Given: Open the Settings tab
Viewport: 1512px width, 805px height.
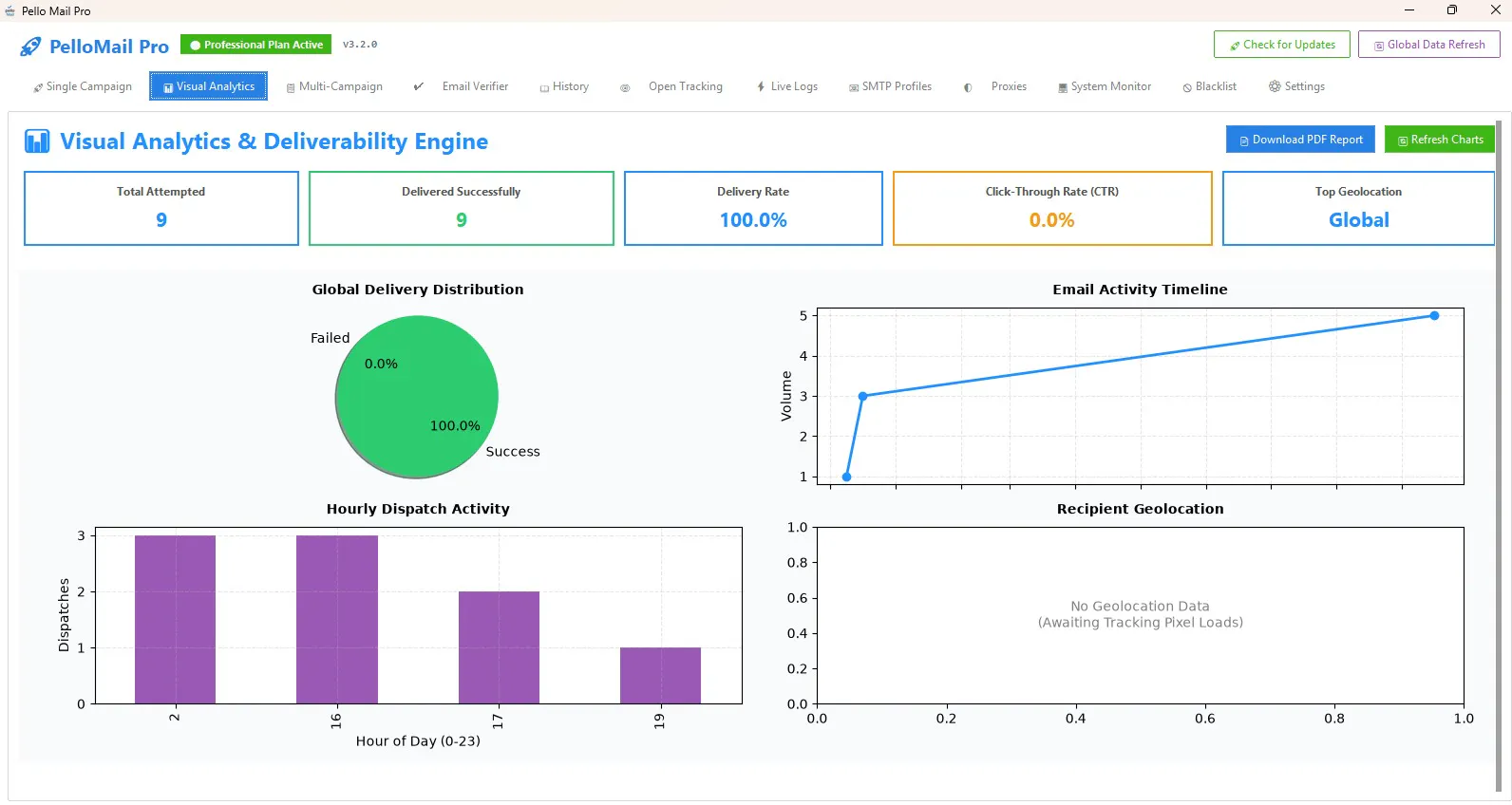Looking at the screenshot, I should pyautogui.click(x=1296, y=86).
